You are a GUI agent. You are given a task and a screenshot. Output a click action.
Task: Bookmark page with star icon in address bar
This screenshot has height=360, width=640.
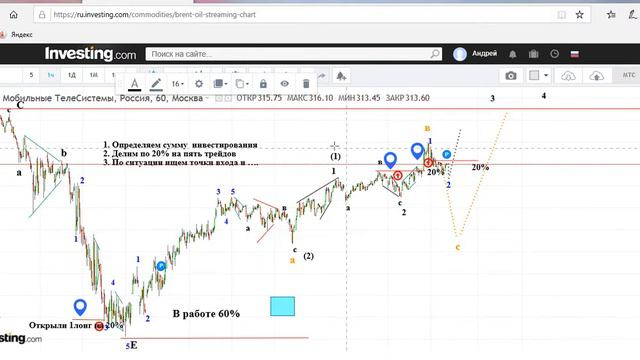(x=579, y=15)
